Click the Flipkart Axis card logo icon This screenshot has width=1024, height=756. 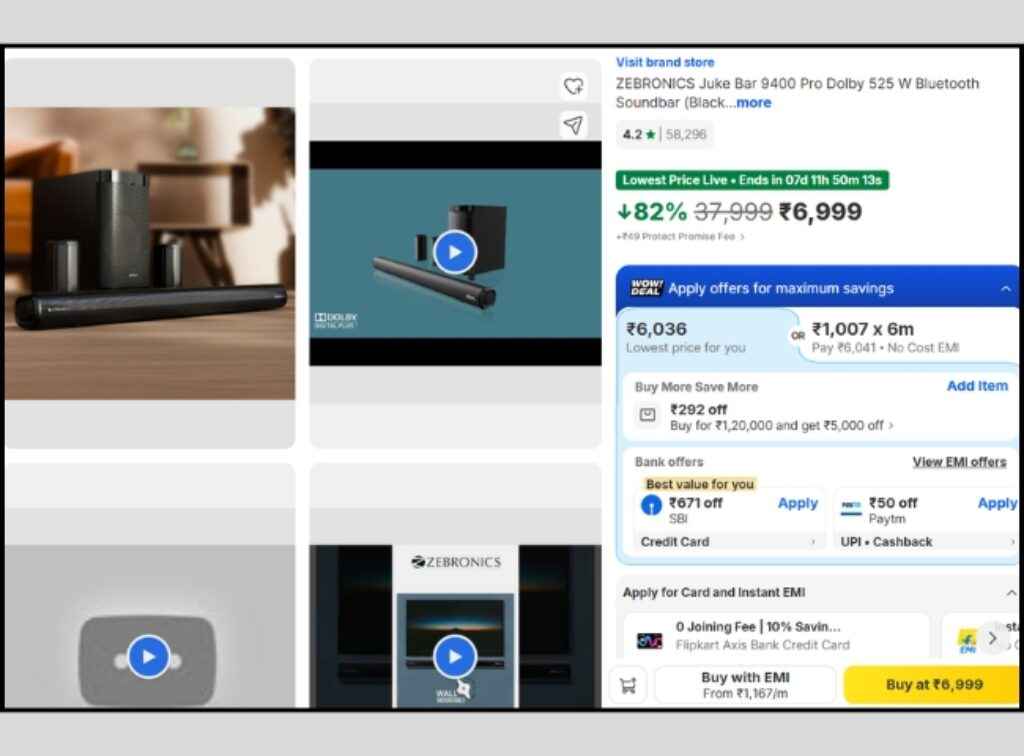click(649, 640)
